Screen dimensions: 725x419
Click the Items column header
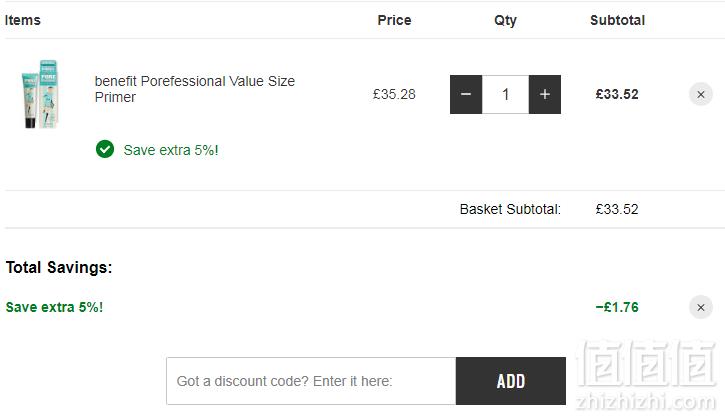[x=23, y=20]
